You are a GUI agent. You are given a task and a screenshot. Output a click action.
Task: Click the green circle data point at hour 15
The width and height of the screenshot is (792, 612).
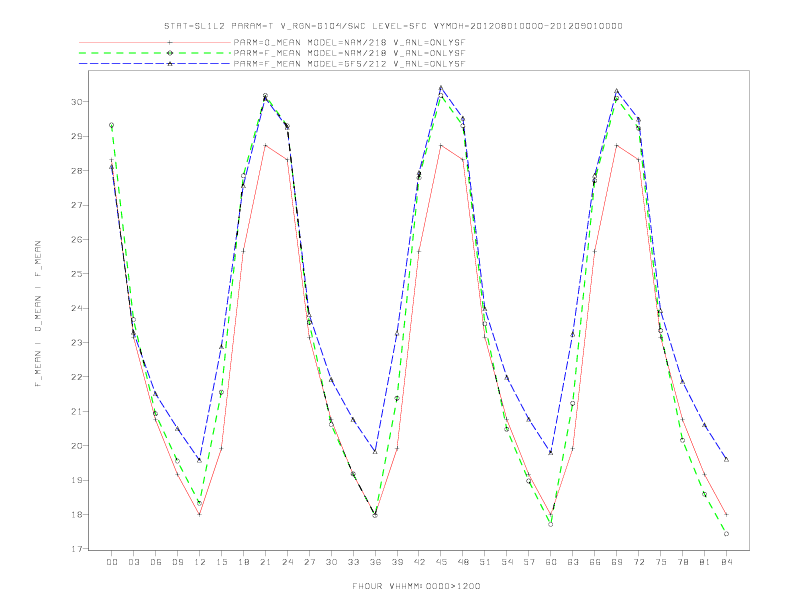(x=221, y=392)
